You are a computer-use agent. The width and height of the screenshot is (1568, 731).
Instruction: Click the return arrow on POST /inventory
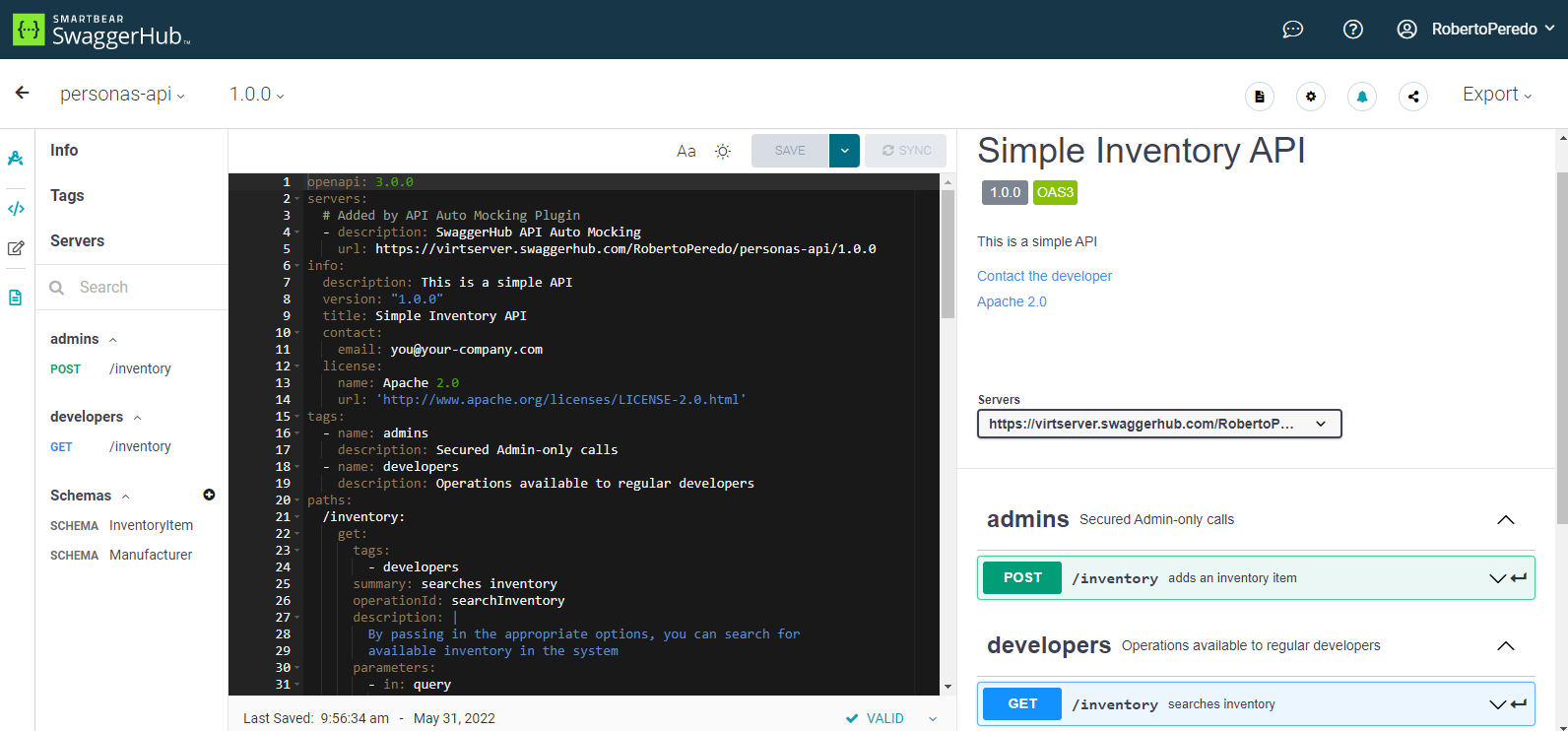tap(1519, 578)
